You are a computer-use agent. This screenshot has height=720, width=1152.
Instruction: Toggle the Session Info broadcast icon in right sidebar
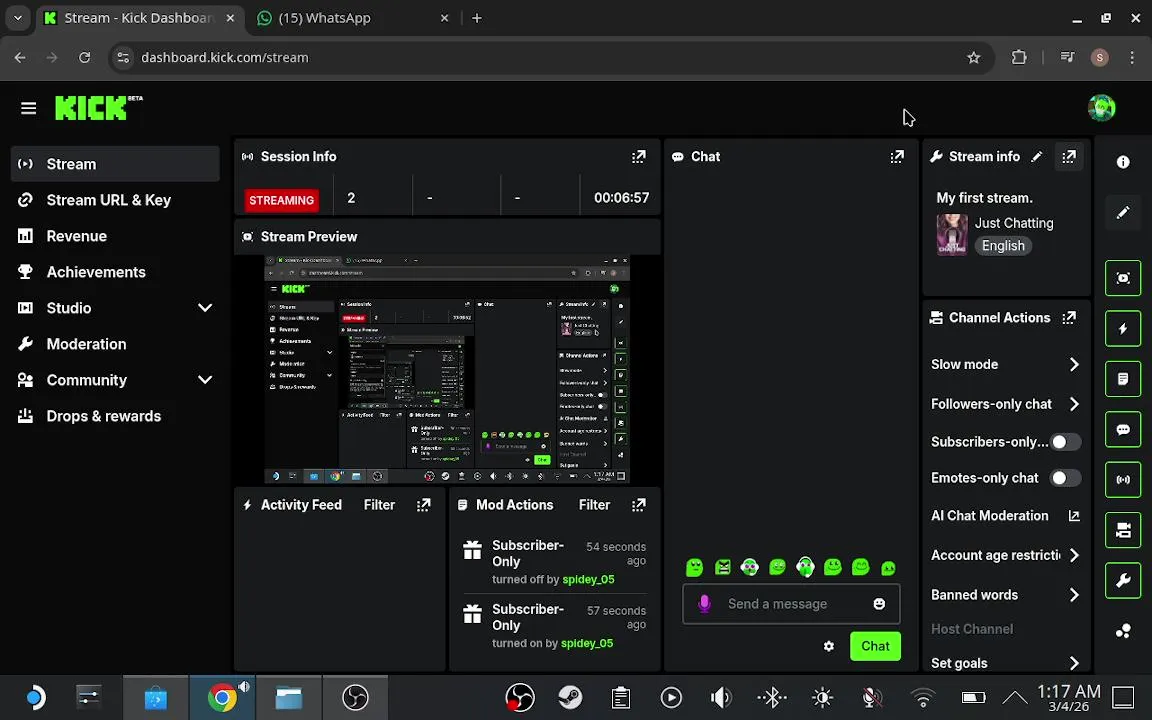pos(1123,480)
